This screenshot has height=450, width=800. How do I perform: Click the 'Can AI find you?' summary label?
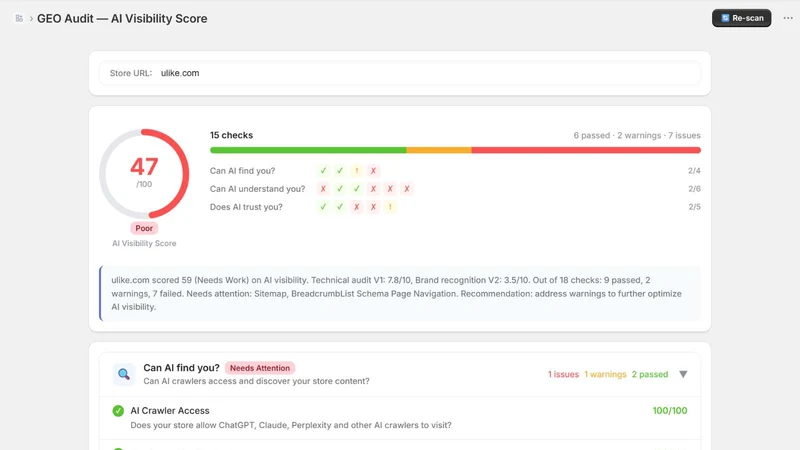coord(242,171)
